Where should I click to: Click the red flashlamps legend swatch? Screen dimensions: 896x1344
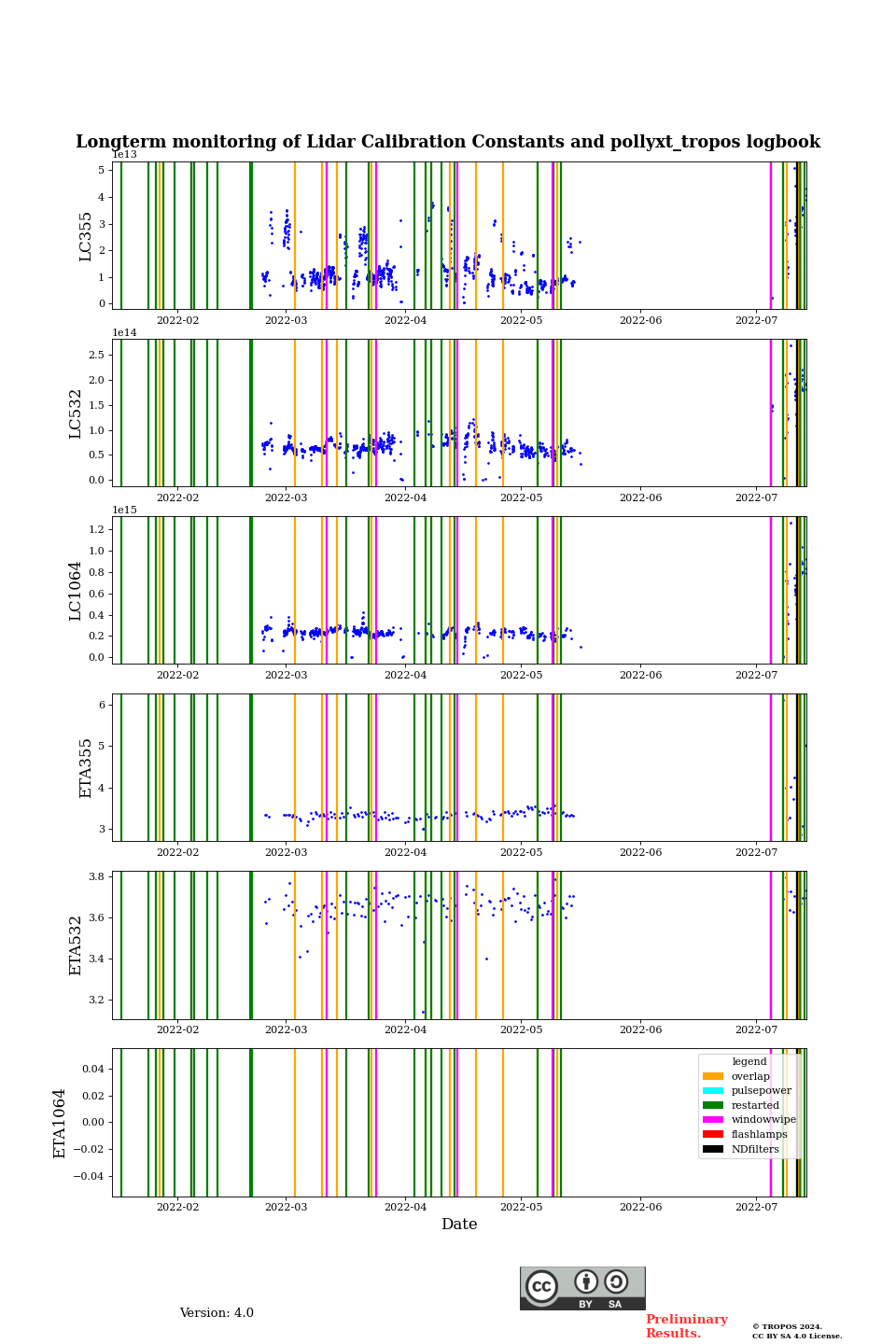click(713, 1135)
